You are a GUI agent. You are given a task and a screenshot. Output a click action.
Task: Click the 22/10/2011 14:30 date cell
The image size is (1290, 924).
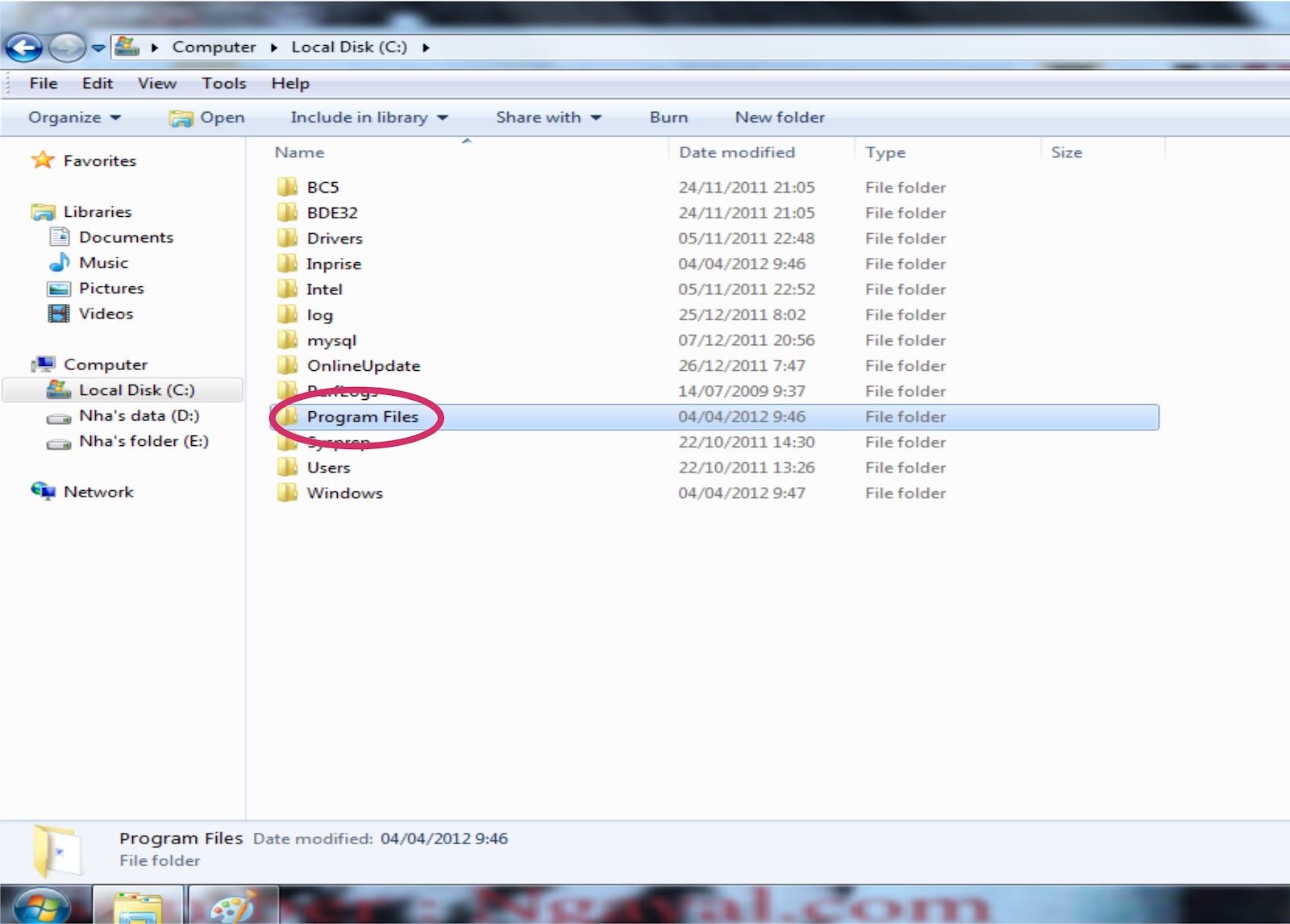(x=747, y=442)
